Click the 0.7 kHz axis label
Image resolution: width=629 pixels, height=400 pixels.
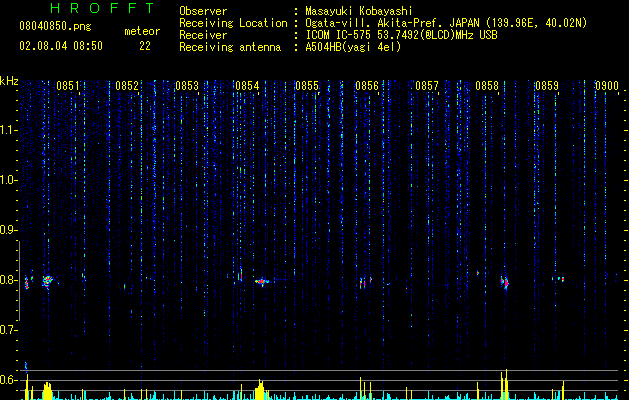pos(8,330)
